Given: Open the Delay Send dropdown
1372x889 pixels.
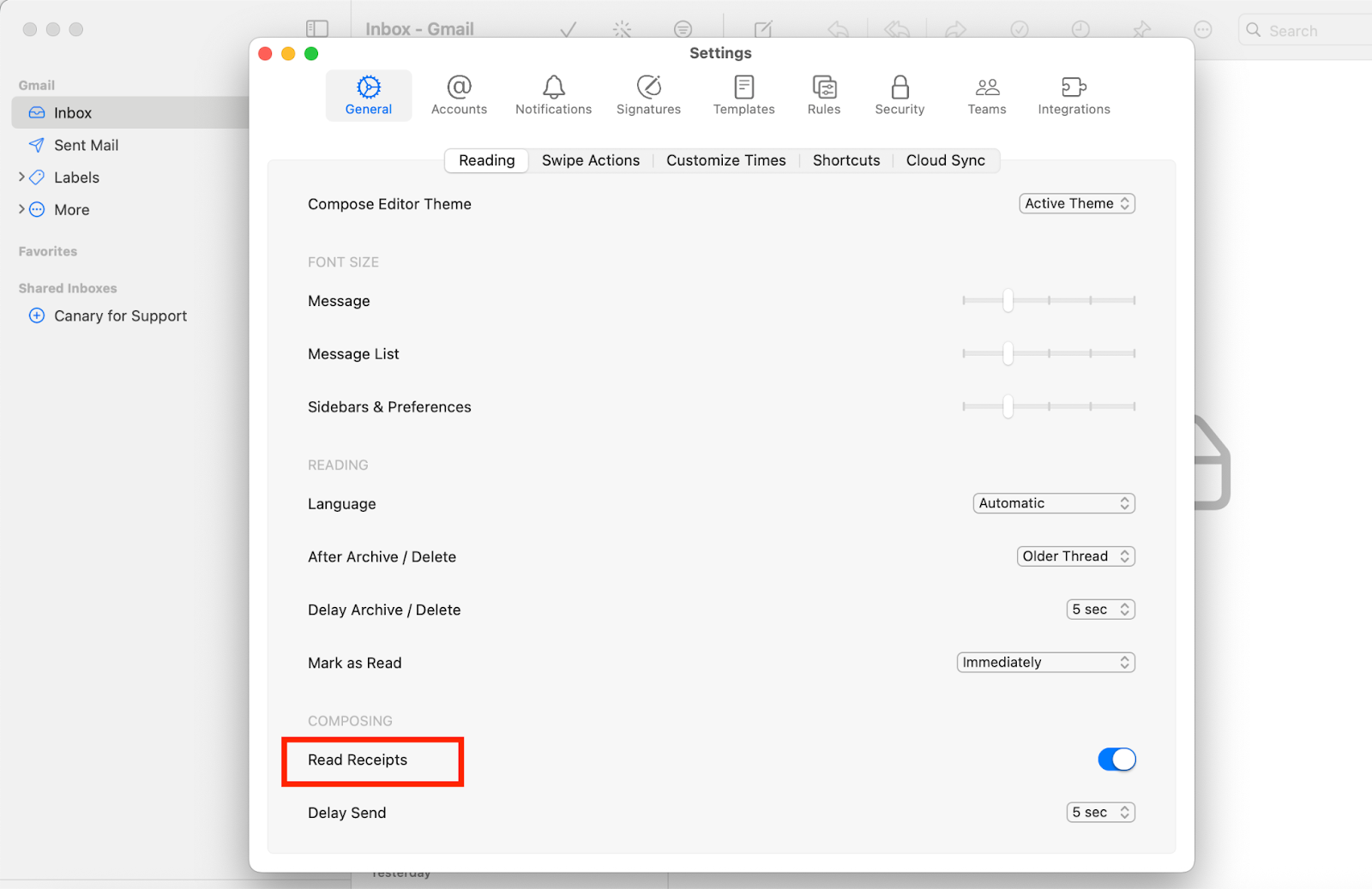Looking at the screenshot, I should coord(1101,813).
